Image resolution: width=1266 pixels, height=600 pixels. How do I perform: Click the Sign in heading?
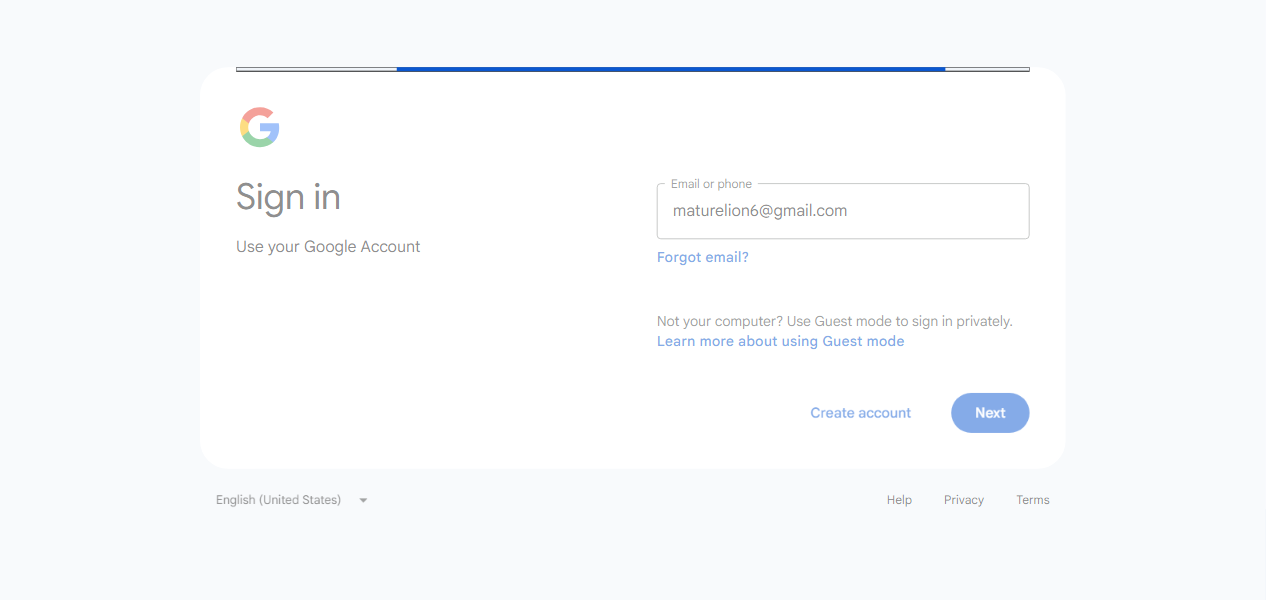point(288,197)
